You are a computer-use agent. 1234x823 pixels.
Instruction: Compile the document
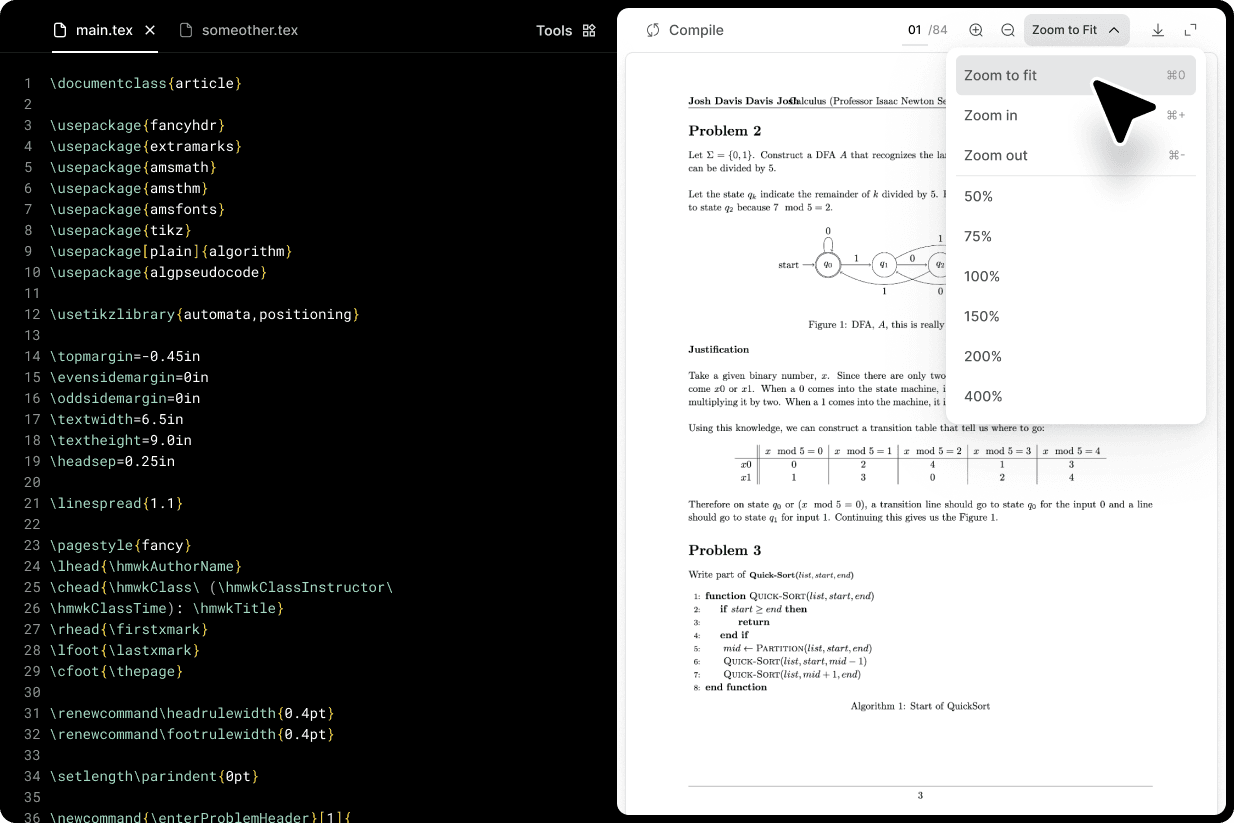click(685, 30)
